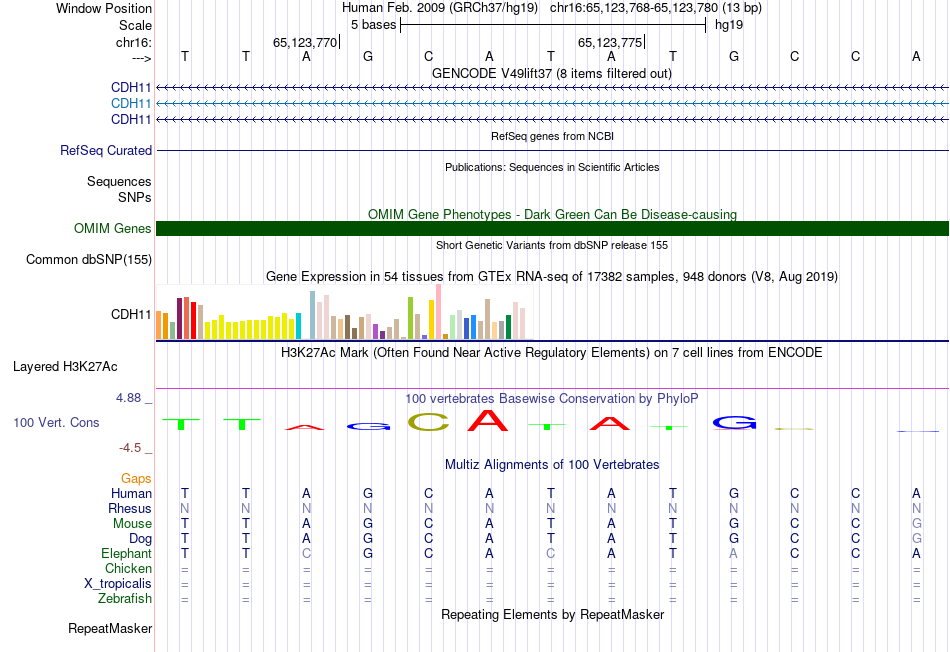Screen dimensions: 950x652
Task: Click the 'Human Feb. 2009 (GRCh37/hg19)' assembly text
Action: point(440,8)
